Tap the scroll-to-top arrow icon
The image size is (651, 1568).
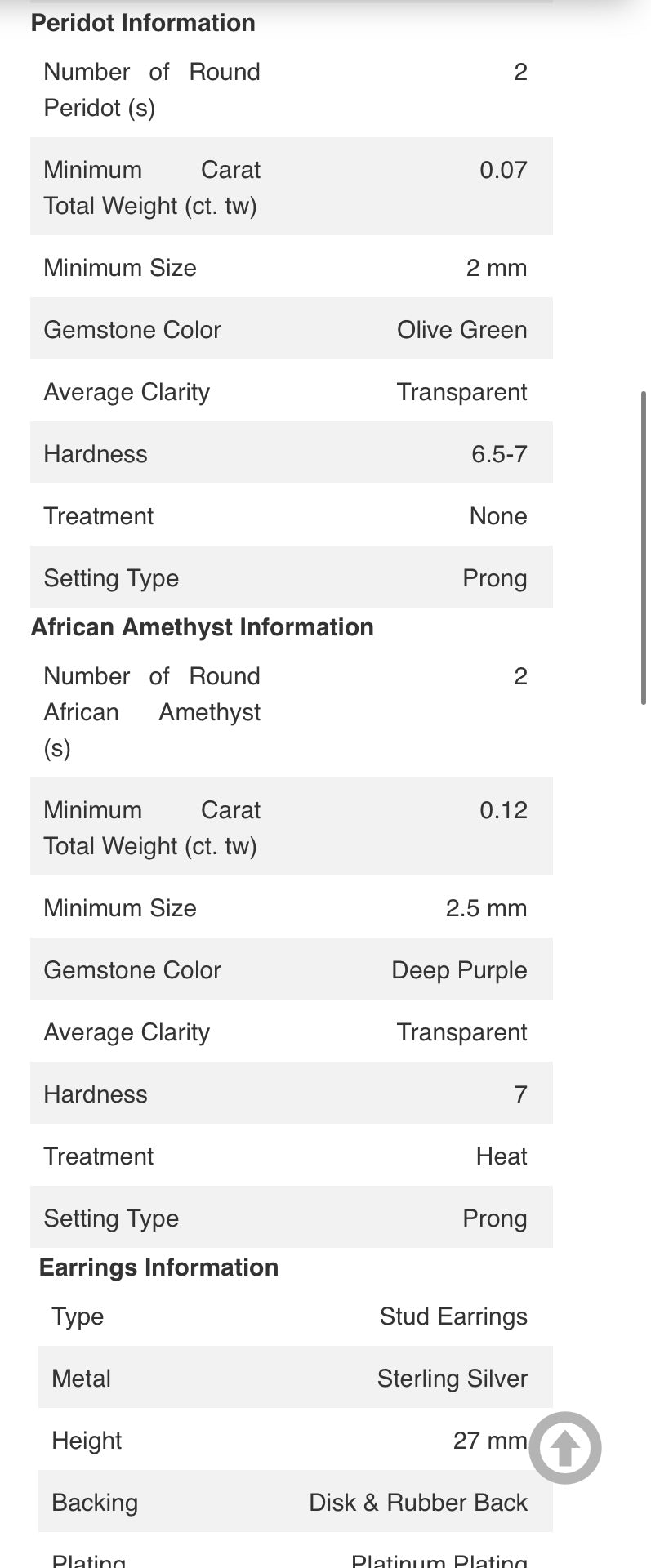pyautogui.click(x=565, y=1448)
